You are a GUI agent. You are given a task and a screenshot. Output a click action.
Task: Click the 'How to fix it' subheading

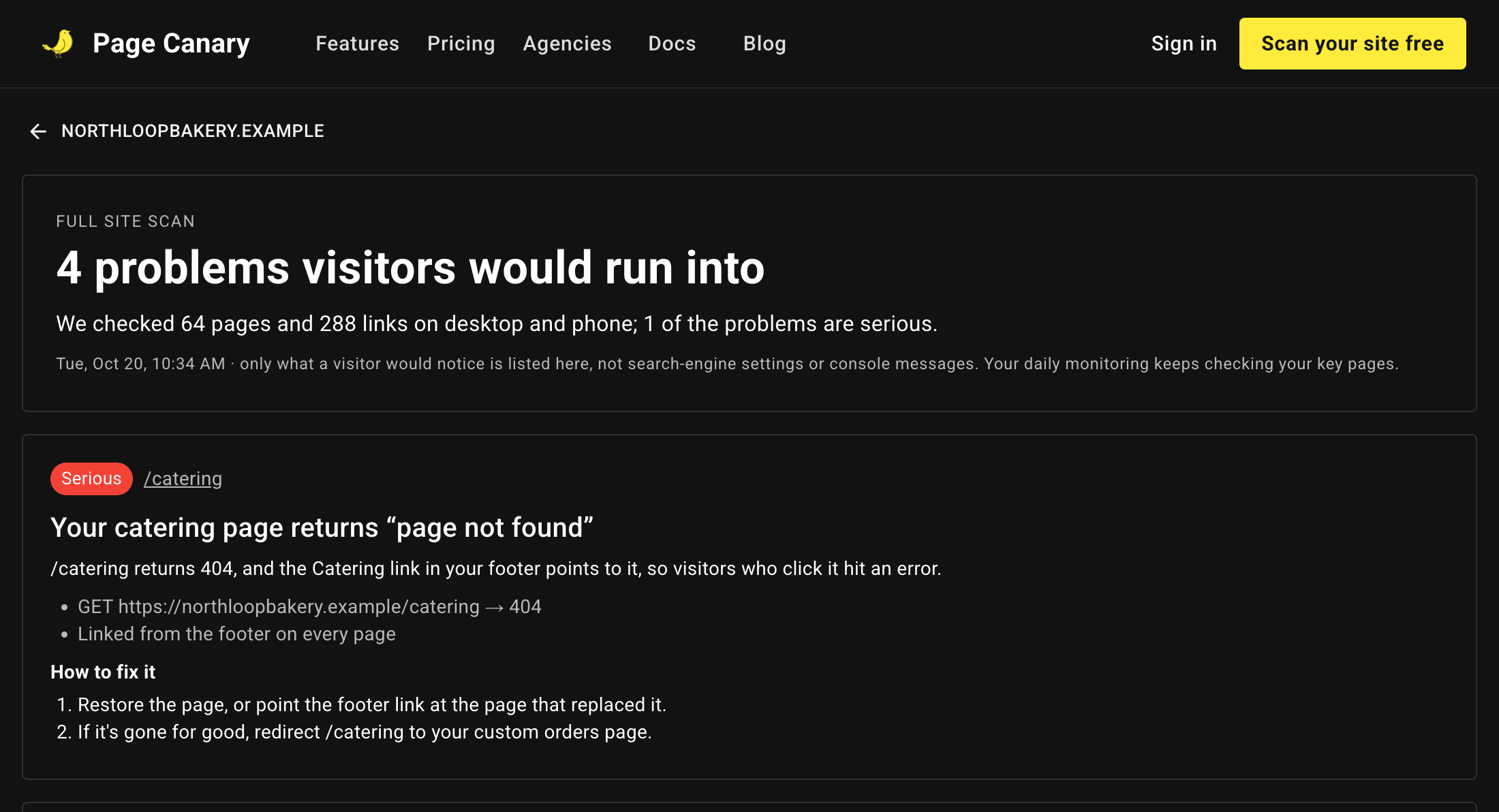click(x=103, y=672)
